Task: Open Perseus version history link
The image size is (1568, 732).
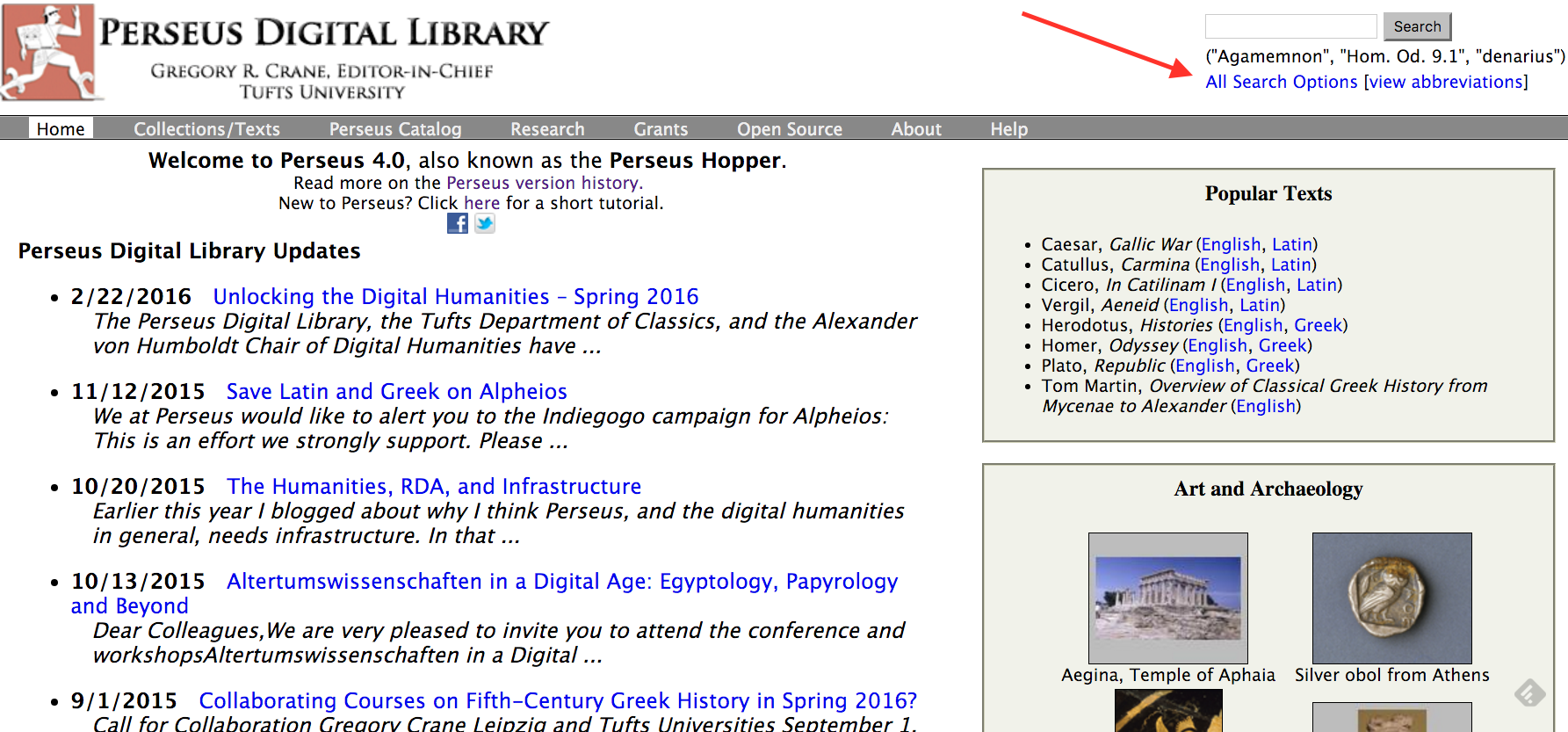Action: coord(543,183)
